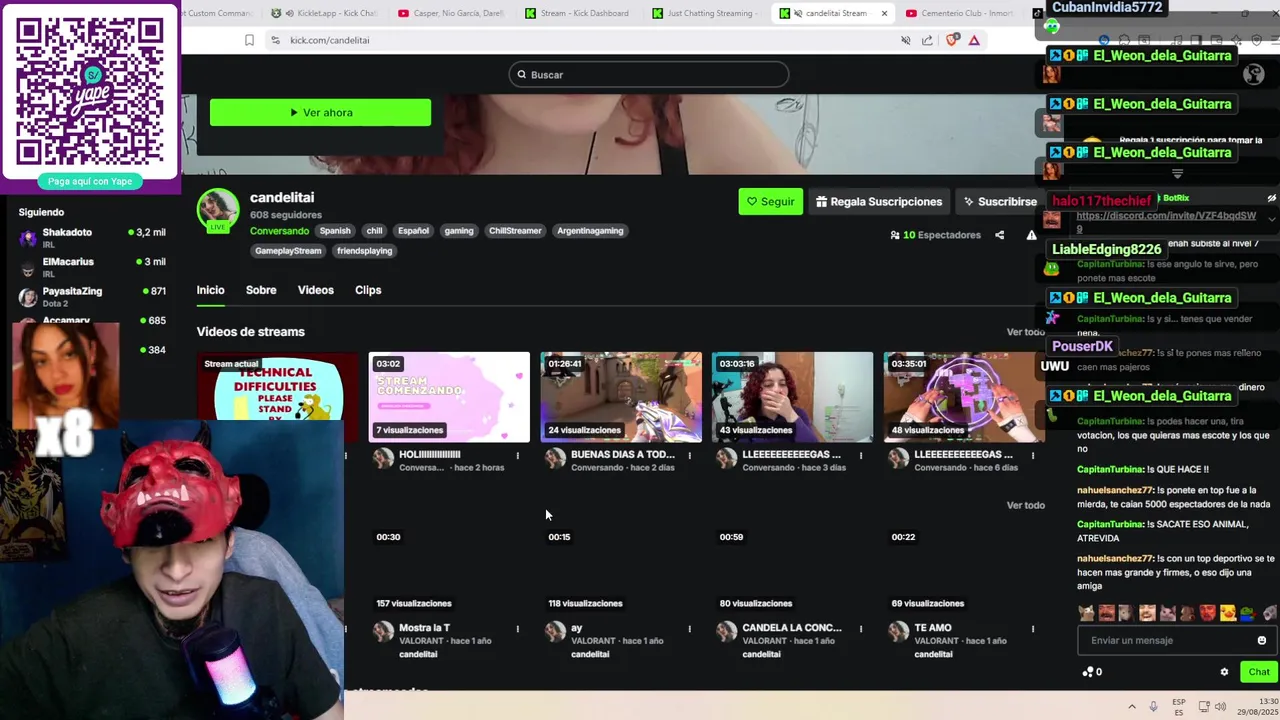Switch to the Inicio tab
This screenshot has width=1280, height=720.
point(210,290)
